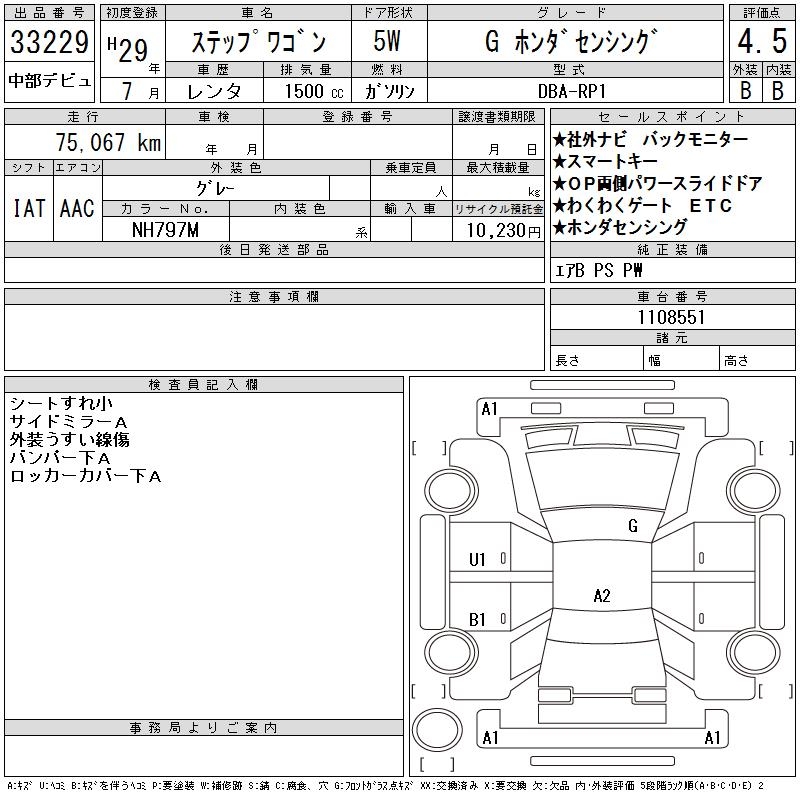This screenshot has width=800, height=800.
Task: Click A1 marker at rear bumper right
Action: pyautogui.click(x=713, y=738)
